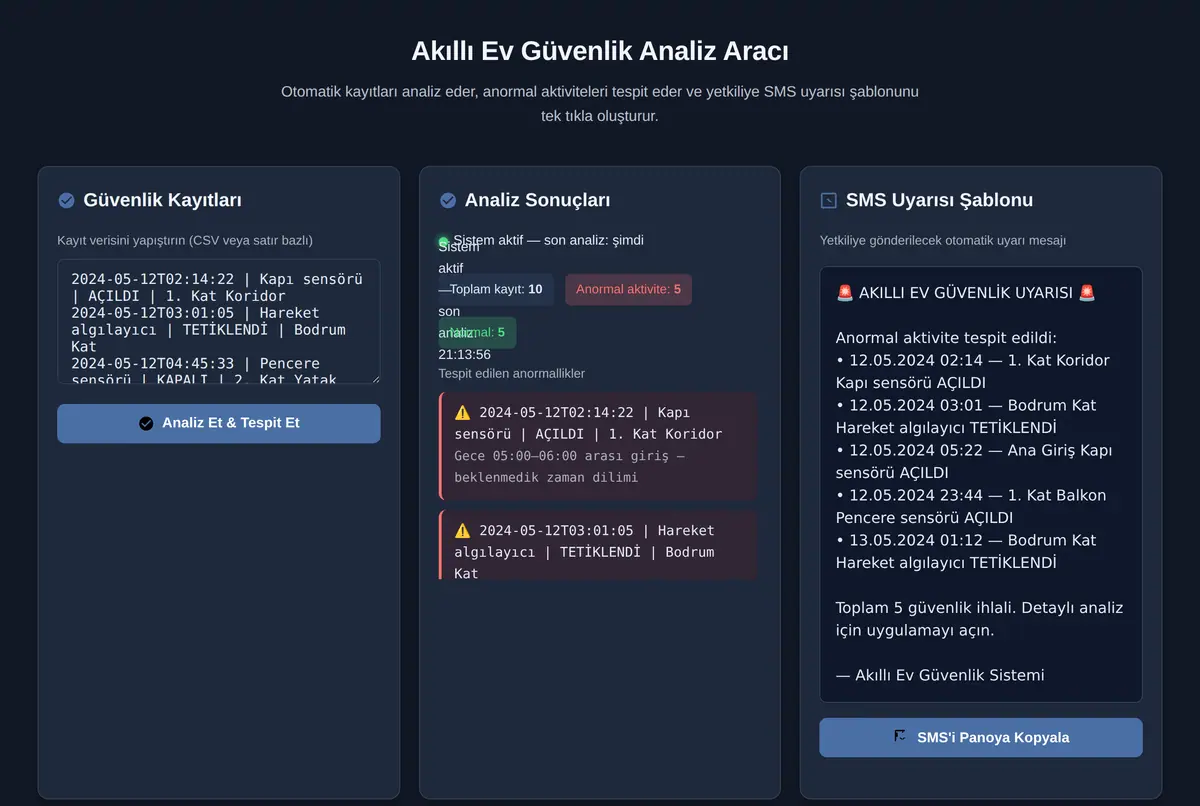The height and width of the screenshot is (806, 1200).
Task: Click the page title Akıllı Ev Güvenlik Analiz Aracı
Action: (x=600, y=51)
